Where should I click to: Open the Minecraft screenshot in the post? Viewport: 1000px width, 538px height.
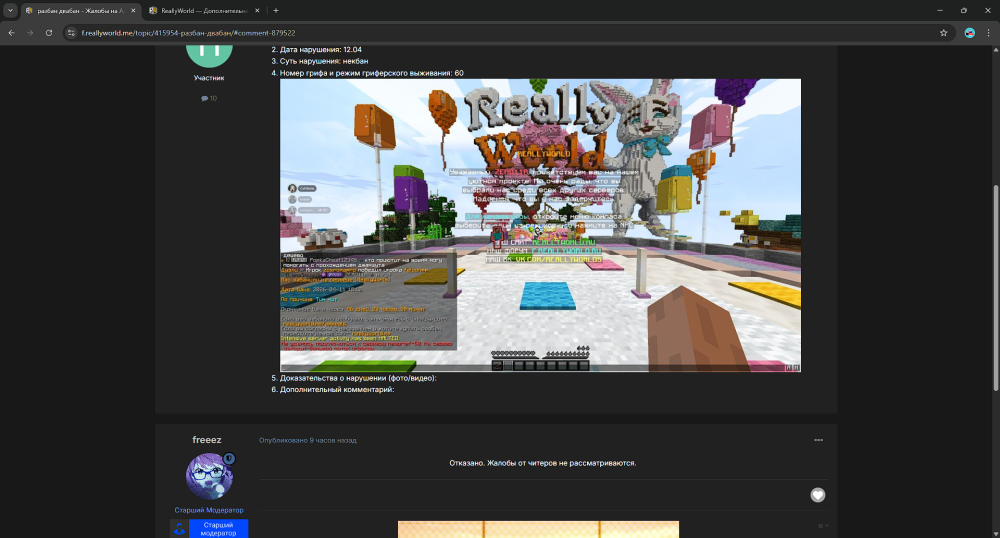tap(540, 225)
